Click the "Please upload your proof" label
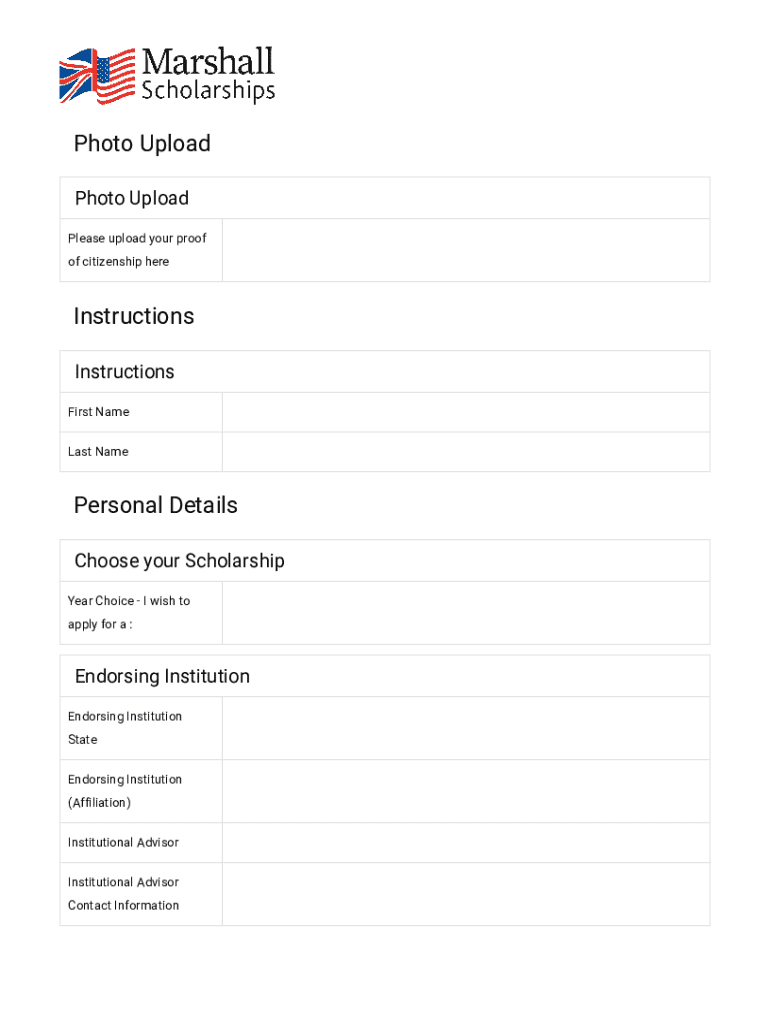Screen dimensions: 770x1024 [137, 239]
